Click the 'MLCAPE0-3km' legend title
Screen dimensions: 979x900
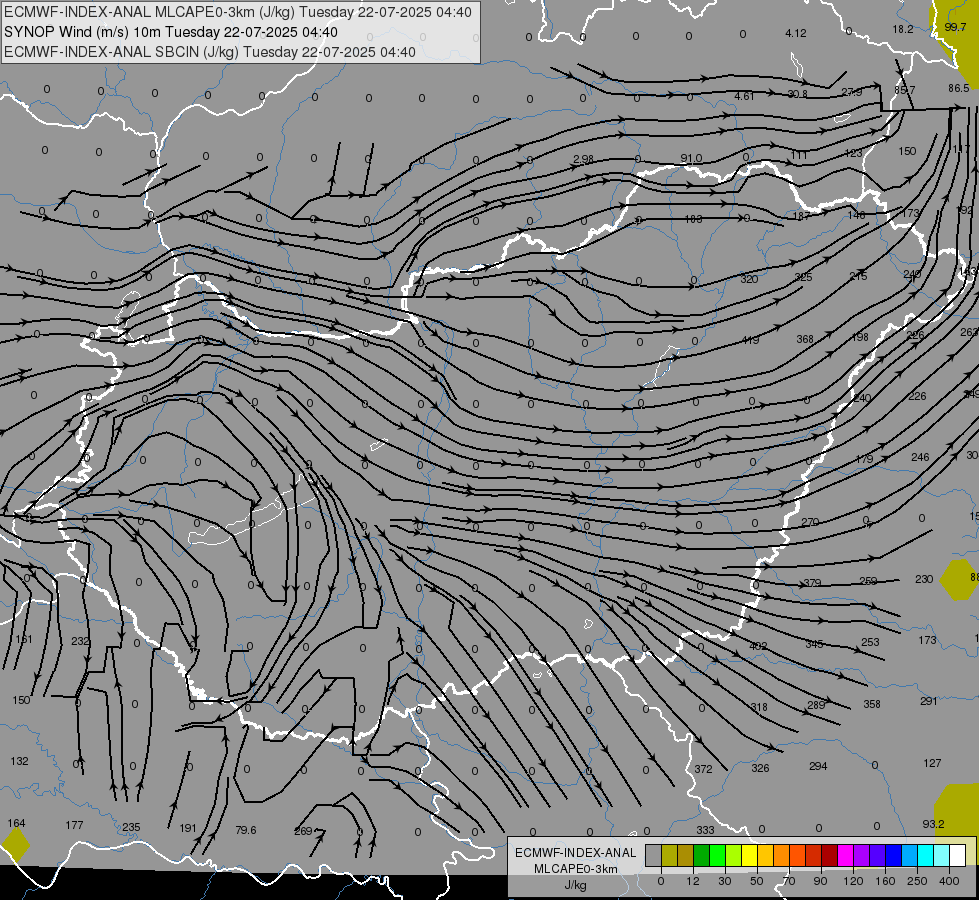tap(575, 869)
